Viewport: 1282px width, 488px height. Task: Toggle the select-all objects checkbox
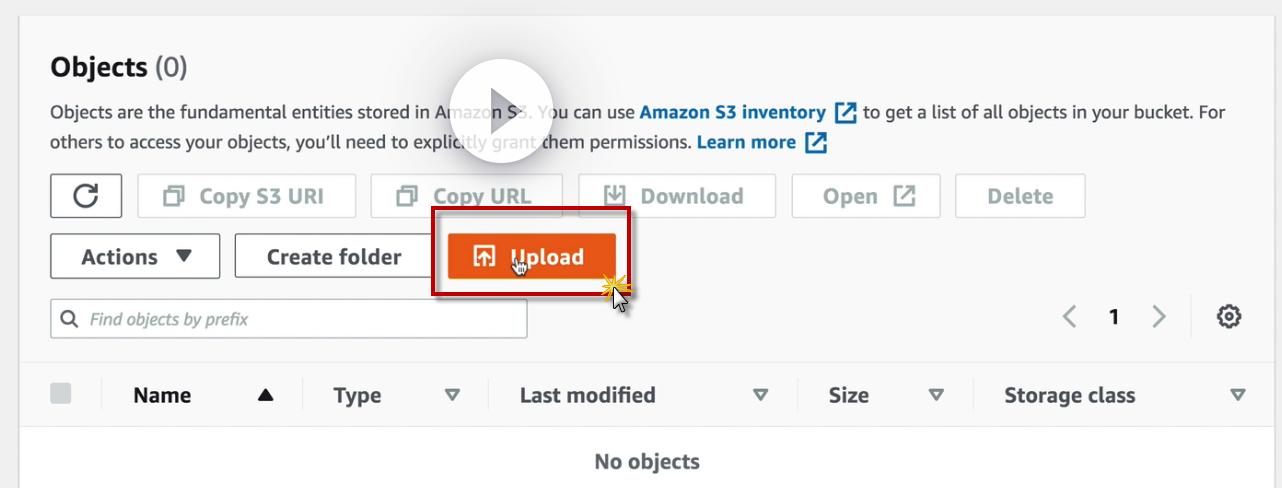tap(60, 394)
